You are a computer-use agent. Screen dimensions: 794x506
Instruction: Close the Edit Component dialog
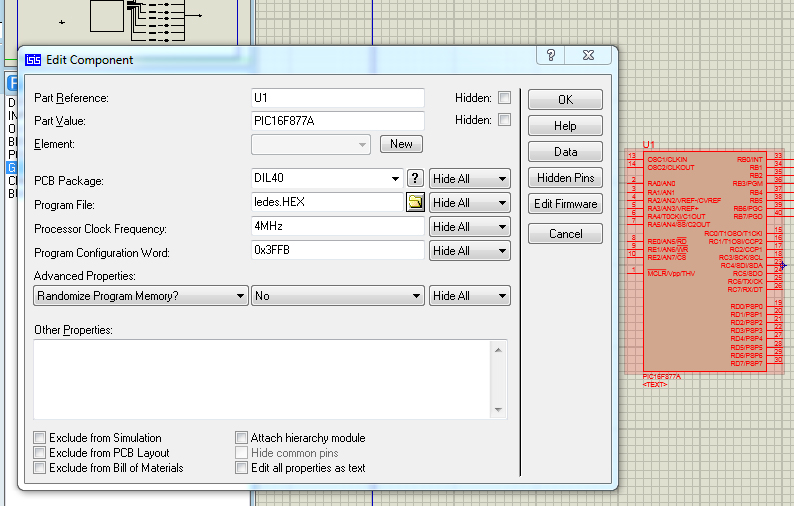588,55
